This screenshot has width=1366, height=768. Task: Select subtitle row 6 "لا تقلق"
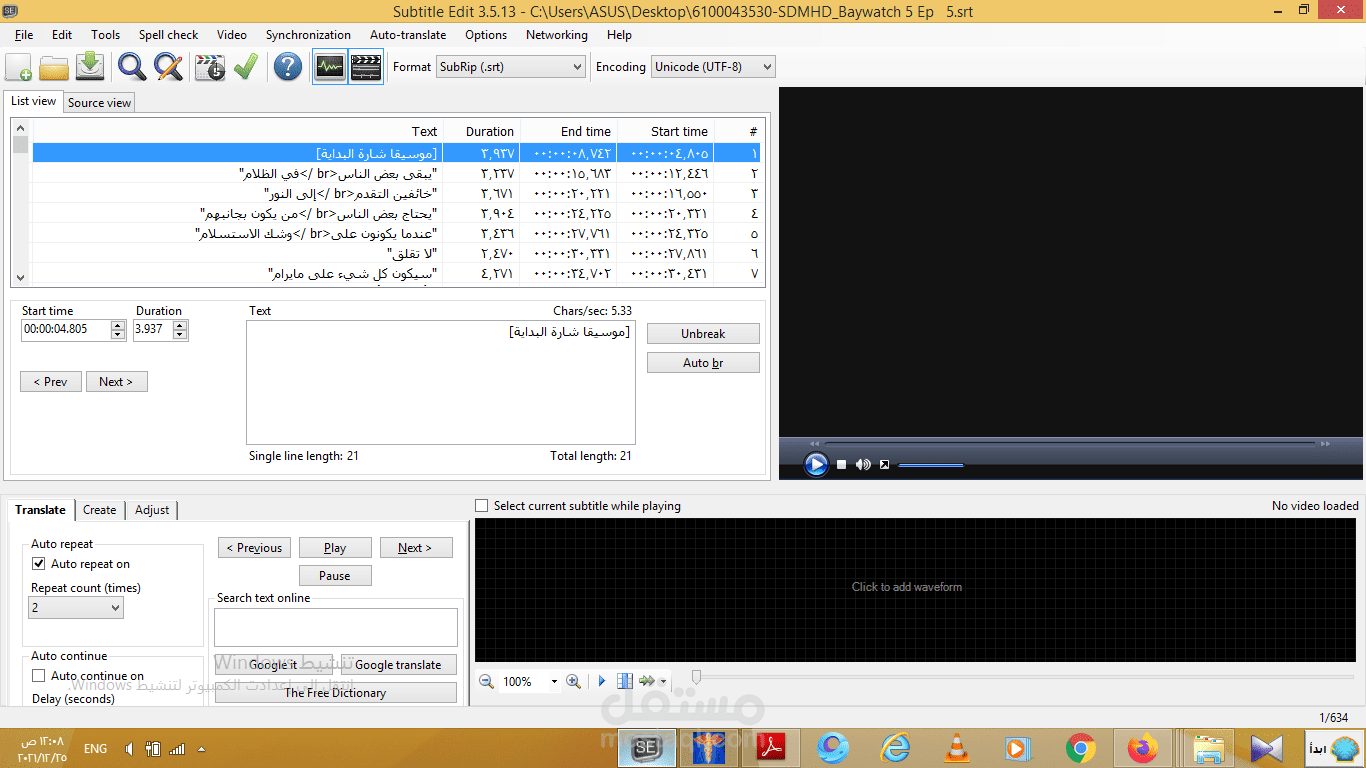396,253
